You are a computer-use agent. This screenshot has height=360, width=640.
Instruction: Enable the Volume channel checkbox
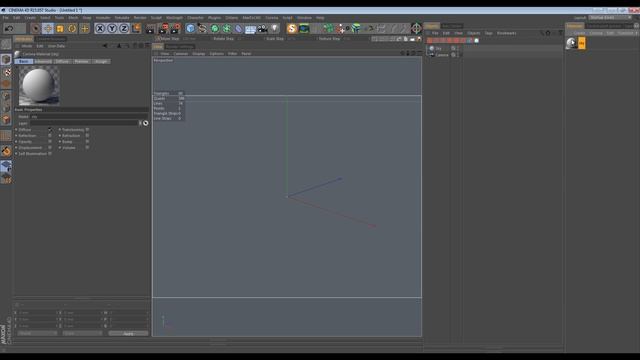click(87, 148)
